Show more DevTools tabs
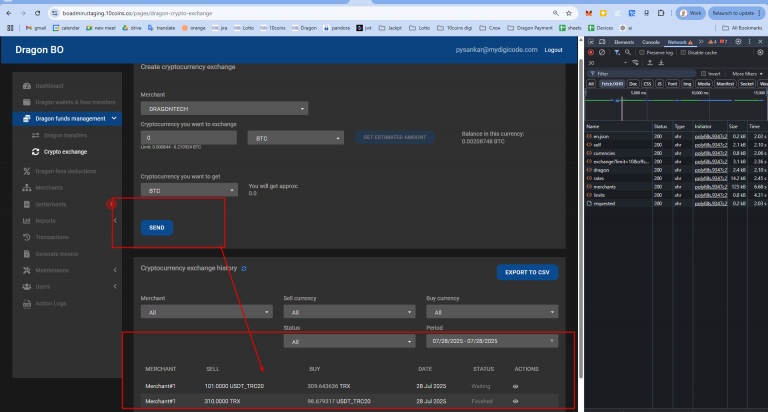Viewport: 768px width, 412px height. (x=701, y=42)
